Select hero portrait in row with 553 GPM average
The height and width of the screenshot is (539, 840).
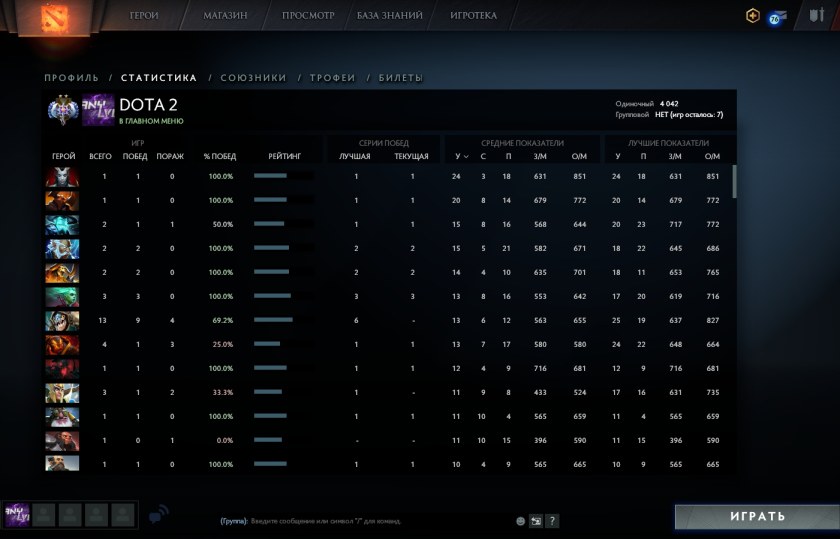(x=62, y=296)
